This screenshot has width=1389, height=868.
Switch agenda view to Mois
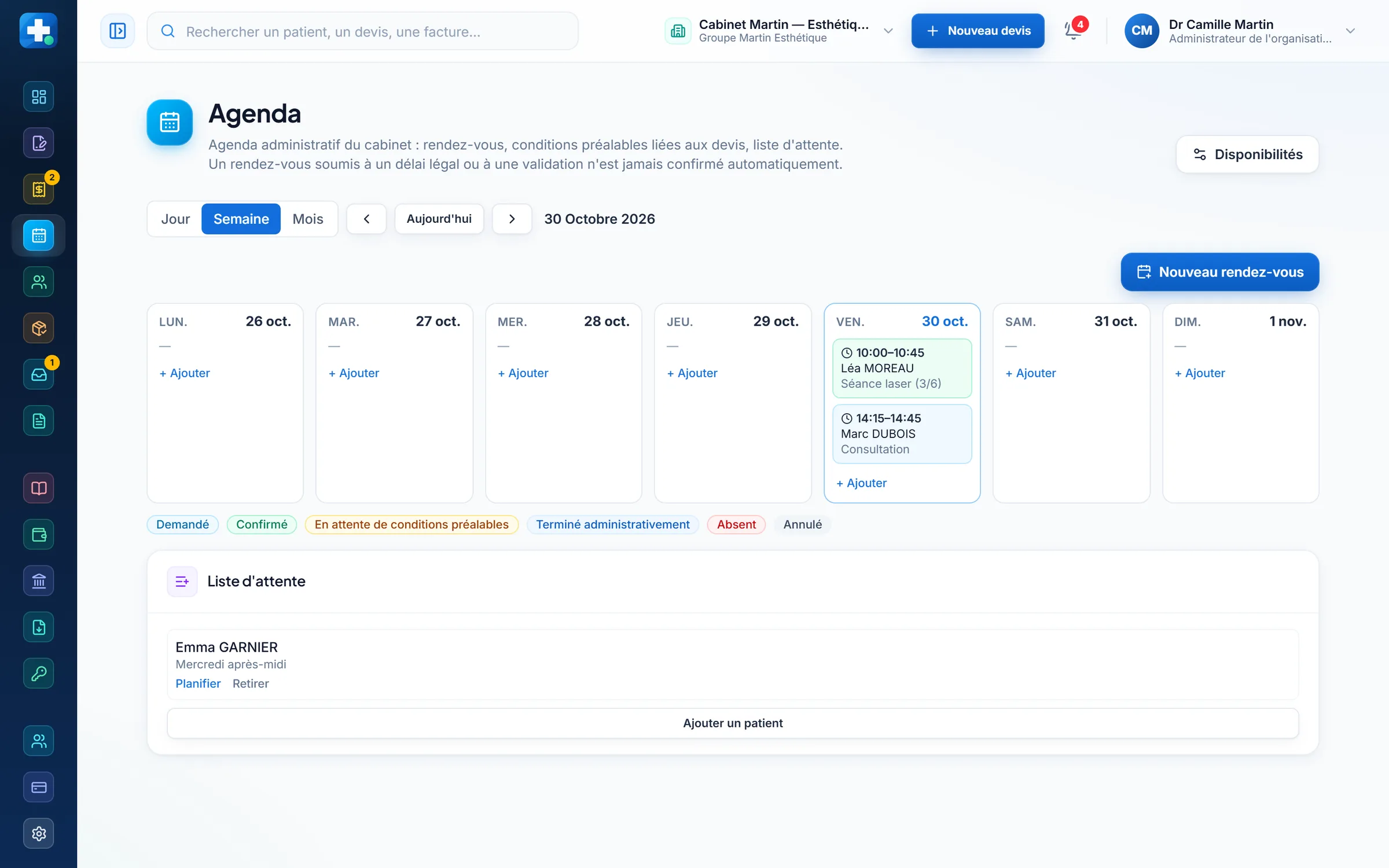pos(308,219)
